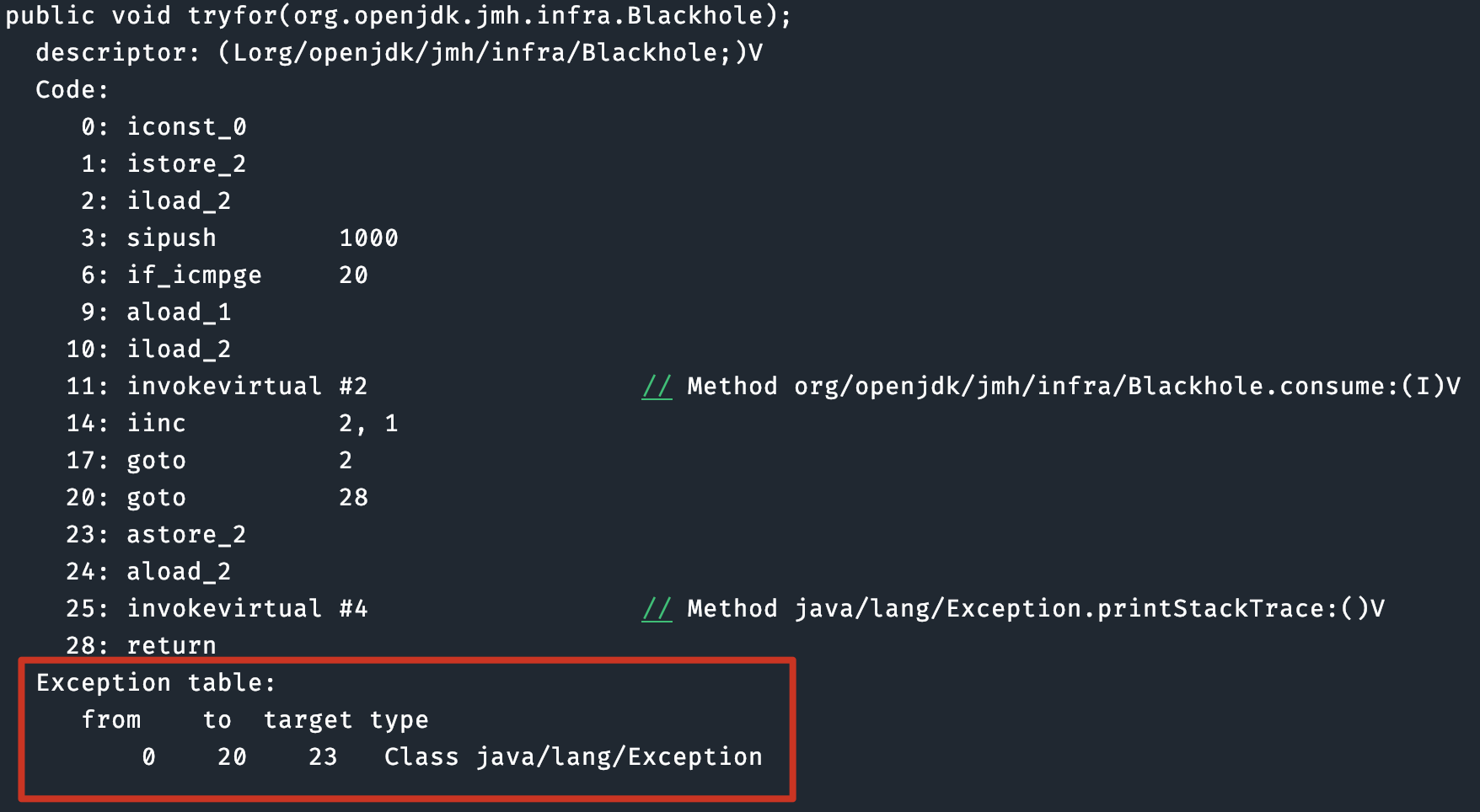The image size is (1480, 812).
Task: Click the return instruction
Action: [171, 646]
